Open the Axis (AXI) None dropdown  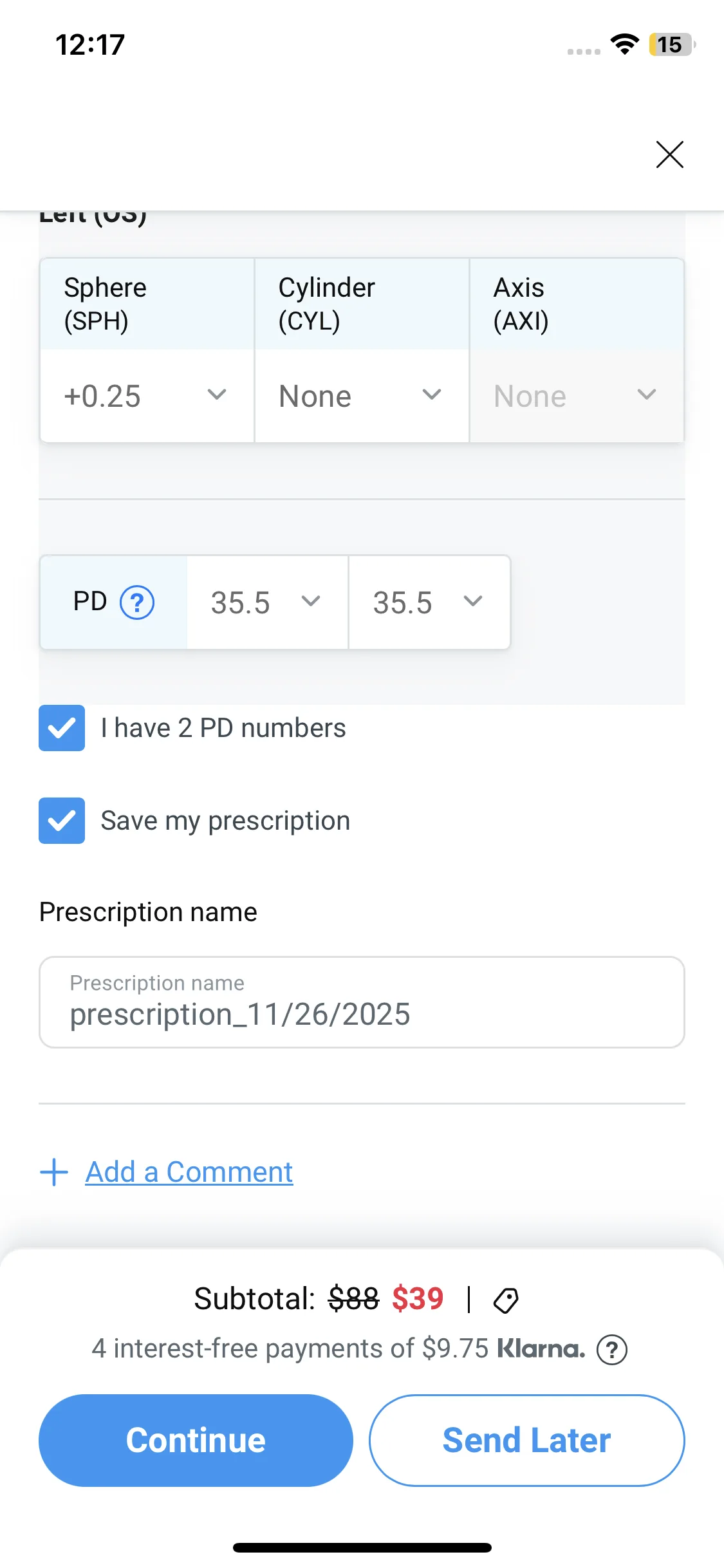pos(576,396)
